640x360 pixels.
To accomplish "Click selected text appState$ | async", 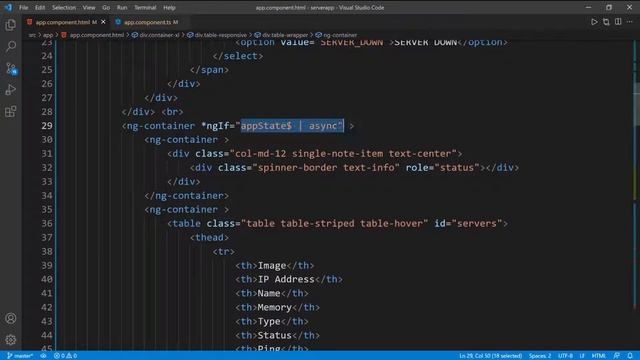I will [292, 126].
